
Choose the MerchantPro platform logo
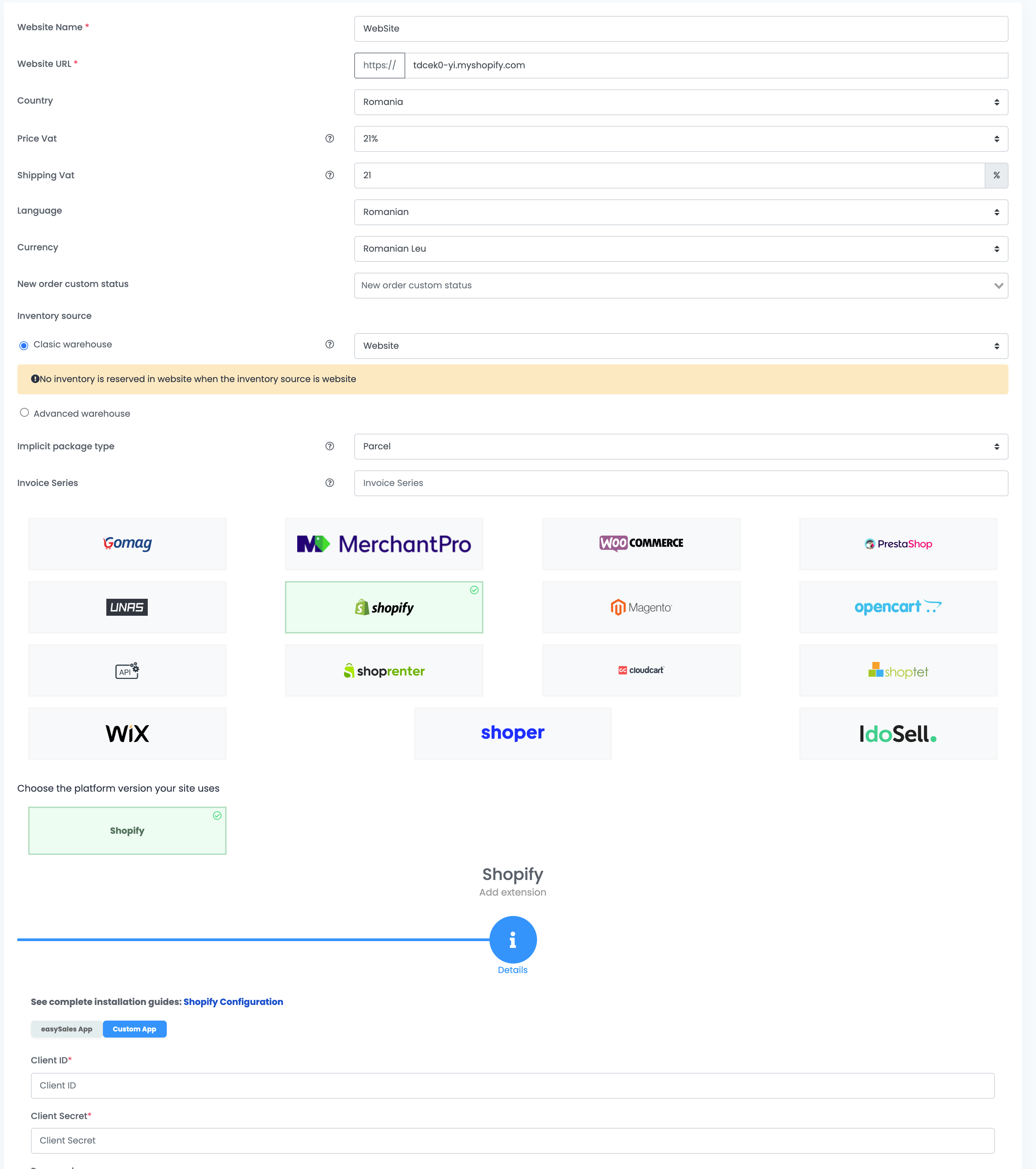click(384, 544)
